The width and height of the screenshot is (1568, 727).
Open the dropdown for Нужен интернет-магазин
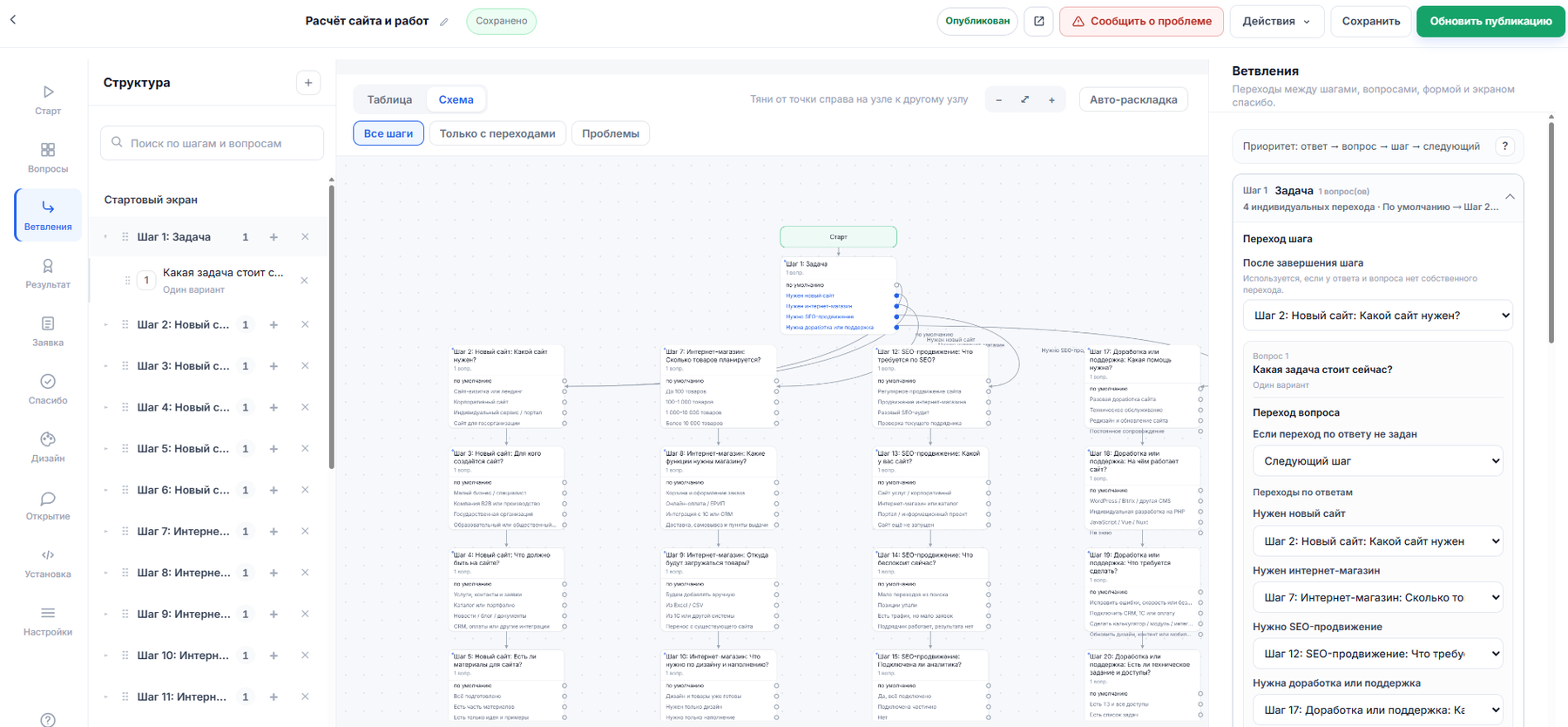click(x=1377, y=597)
